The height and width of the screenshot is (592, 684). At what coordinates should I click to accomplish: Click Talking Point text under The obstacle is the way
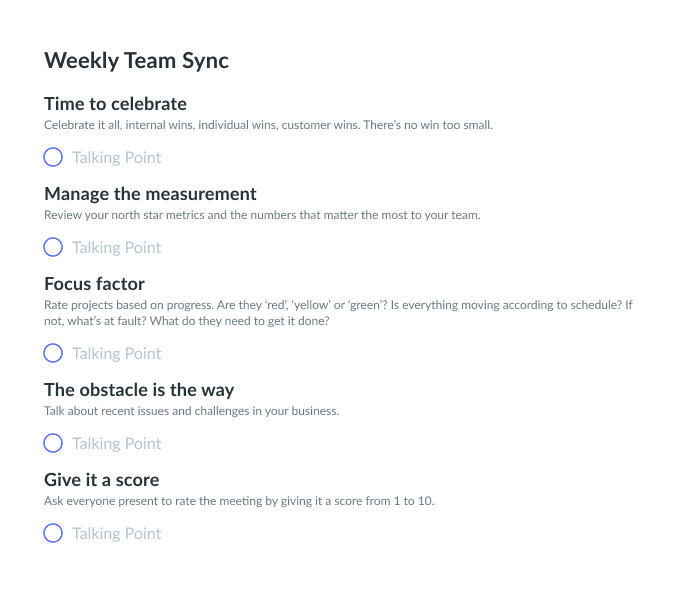click(116, 443)
